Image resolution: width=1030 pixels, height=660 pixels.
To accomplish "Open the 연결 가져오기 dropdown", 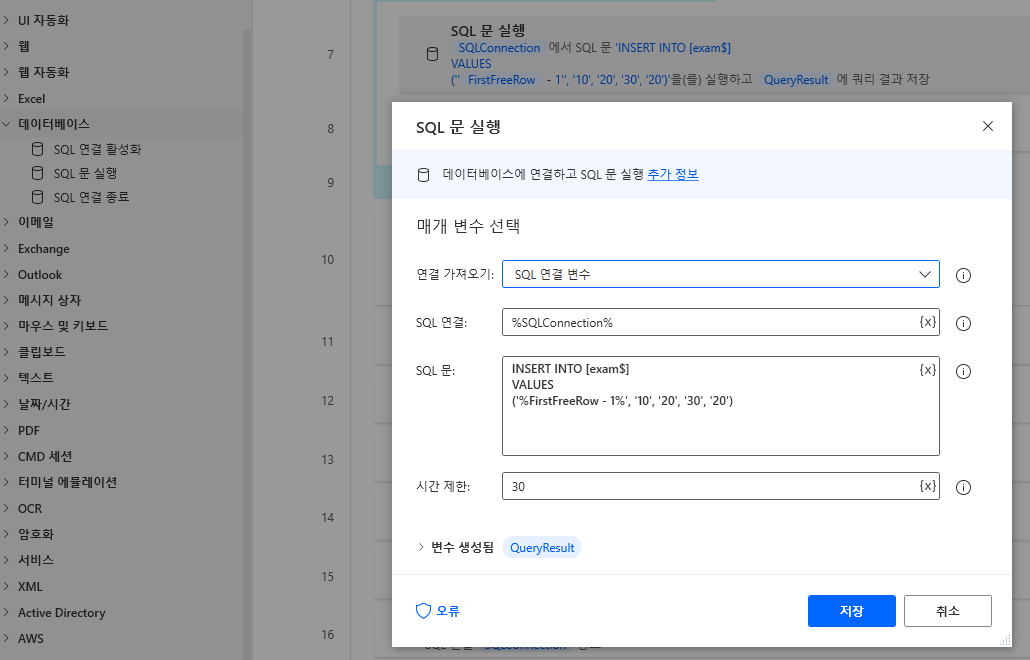I will point(721,274).
